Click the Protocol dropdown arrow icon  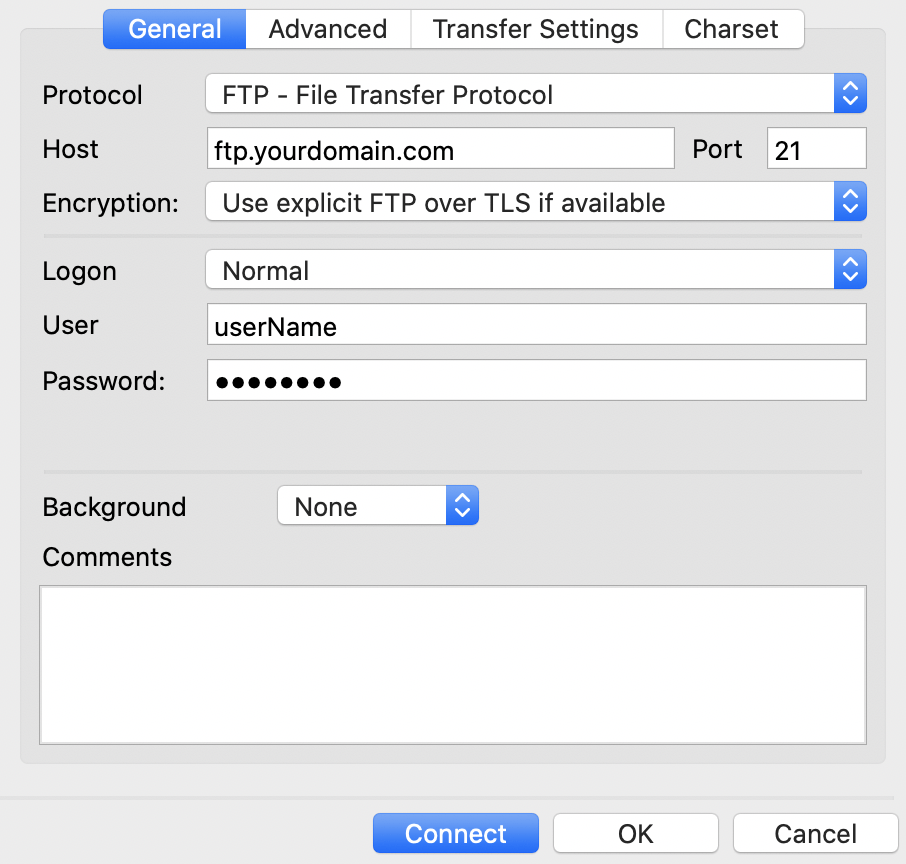[x=850, y=93]
